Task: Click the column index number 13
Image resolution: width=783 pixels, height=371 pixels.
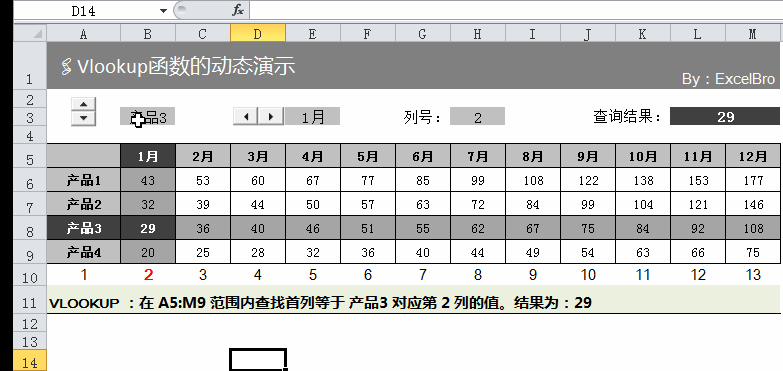Action: (753, 275)
